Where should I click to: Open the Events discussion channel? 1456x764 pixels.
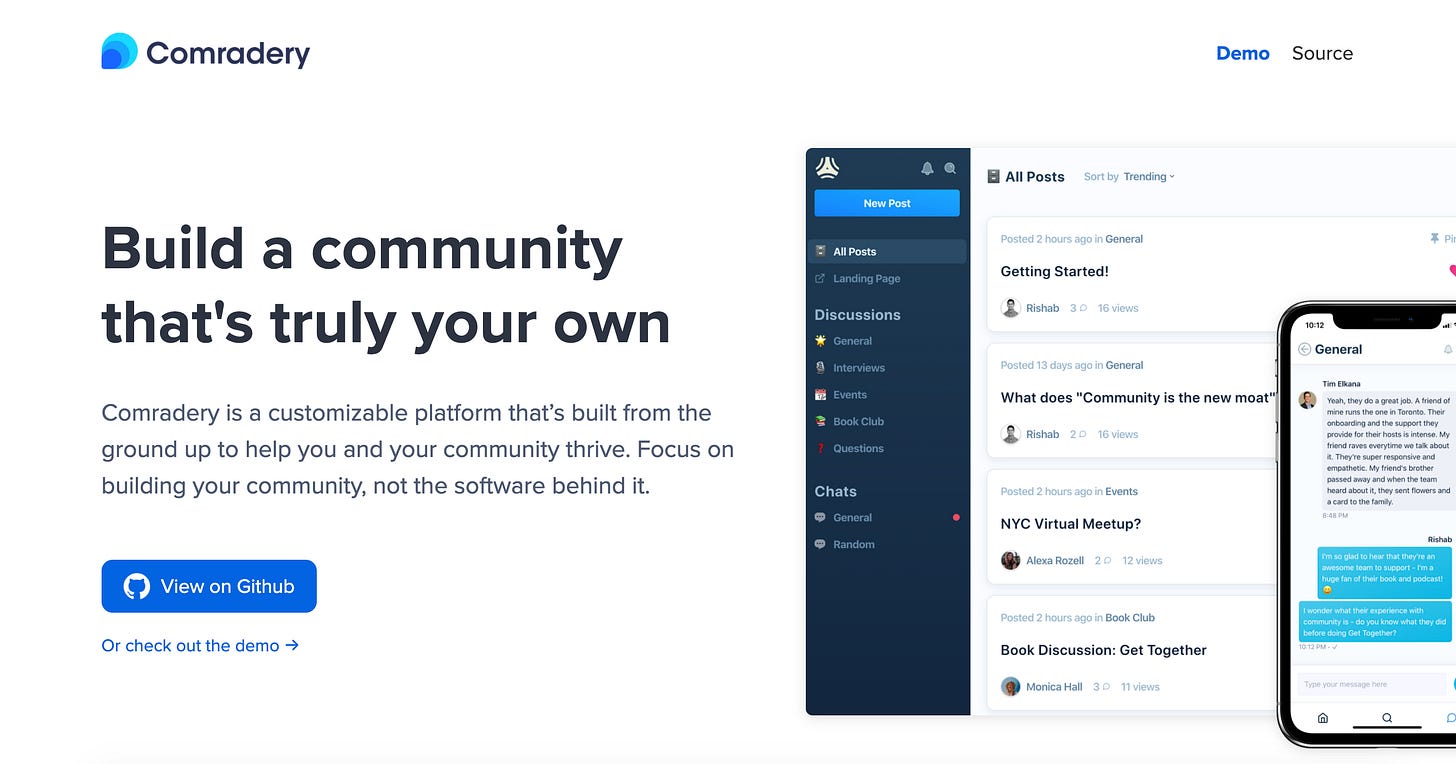click(850, 395)
